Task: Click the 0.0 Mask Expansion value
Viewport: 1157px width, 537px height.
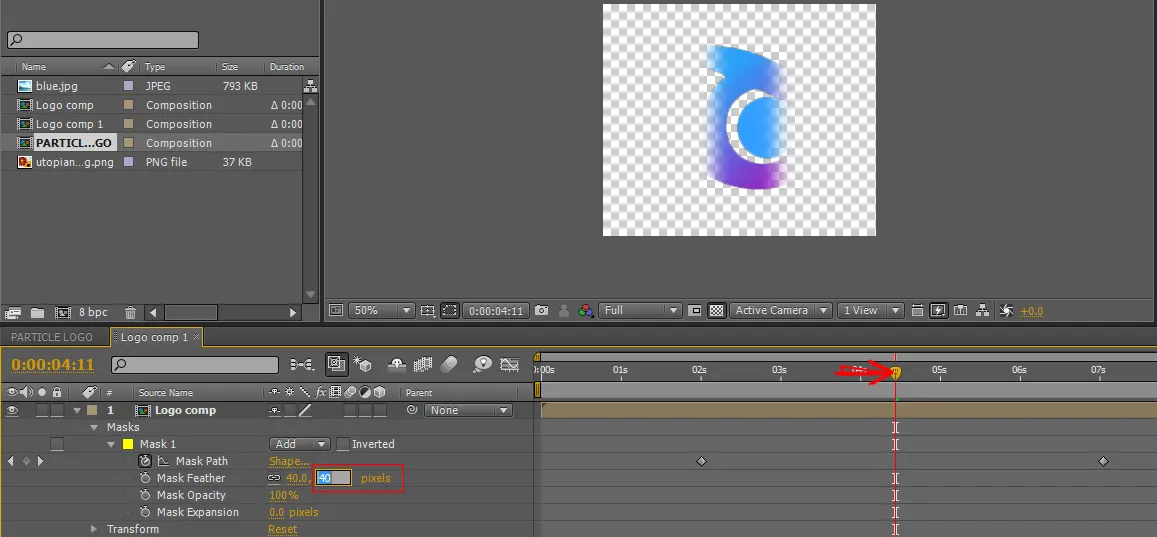Action: point(277,512)
